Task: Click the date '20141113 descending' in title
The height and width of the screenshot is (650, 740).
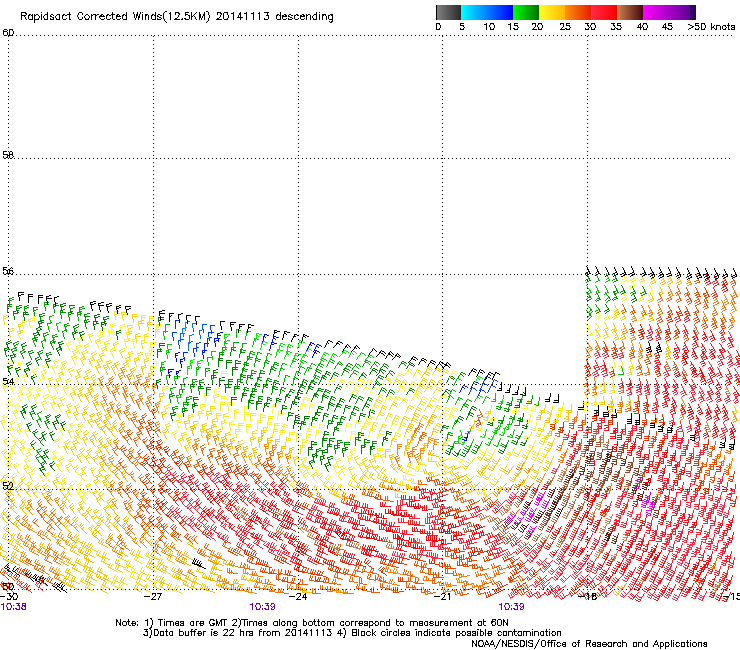Action: (x=274, y=17)
